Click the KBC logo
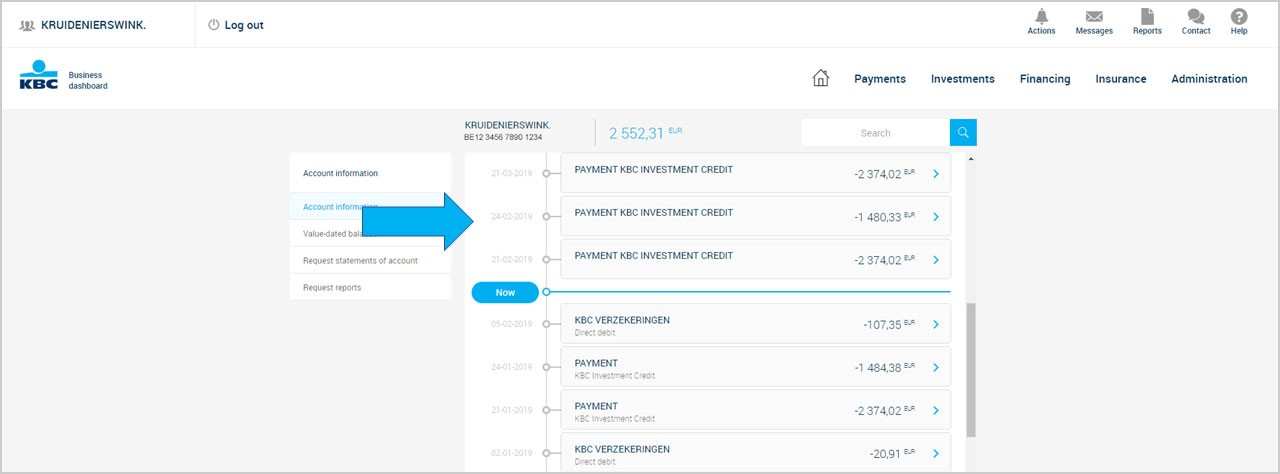The width and height of the screenshot is (1280, 474). 39,76
